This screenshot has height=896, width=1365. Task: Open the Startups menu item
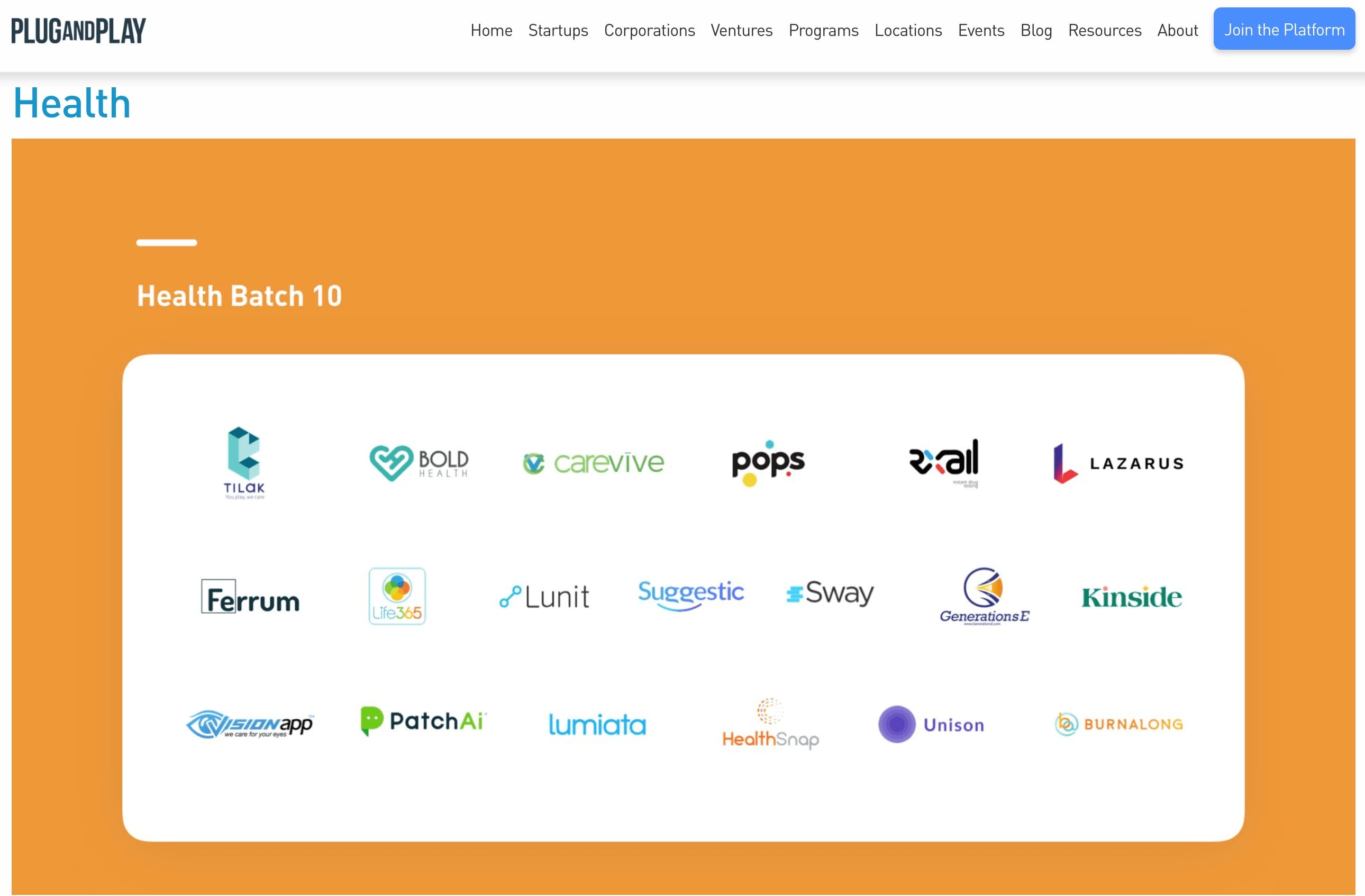click(558, 30)
